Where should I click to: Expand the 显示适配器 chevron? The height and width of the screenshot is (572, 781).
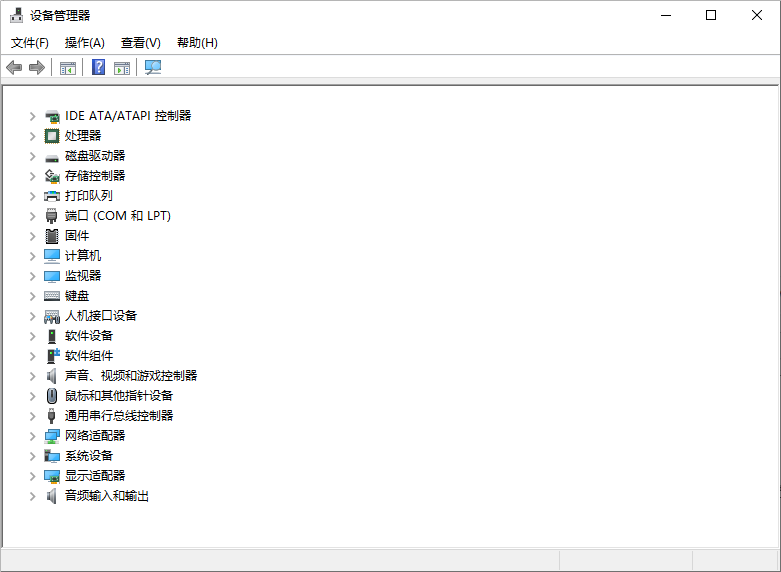[32, 476]
